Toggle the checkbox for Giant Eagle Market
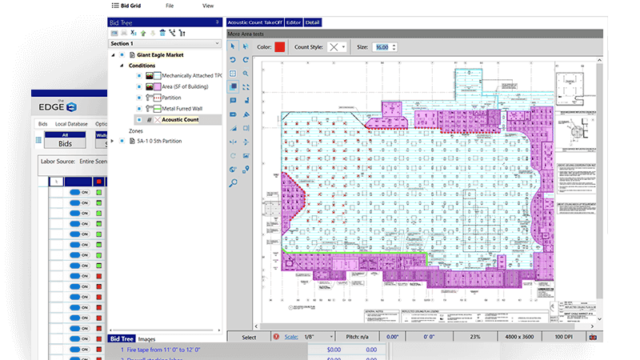The height and width of the screenshot is (360, 640). pyautogui.click(x=122, y=55)
